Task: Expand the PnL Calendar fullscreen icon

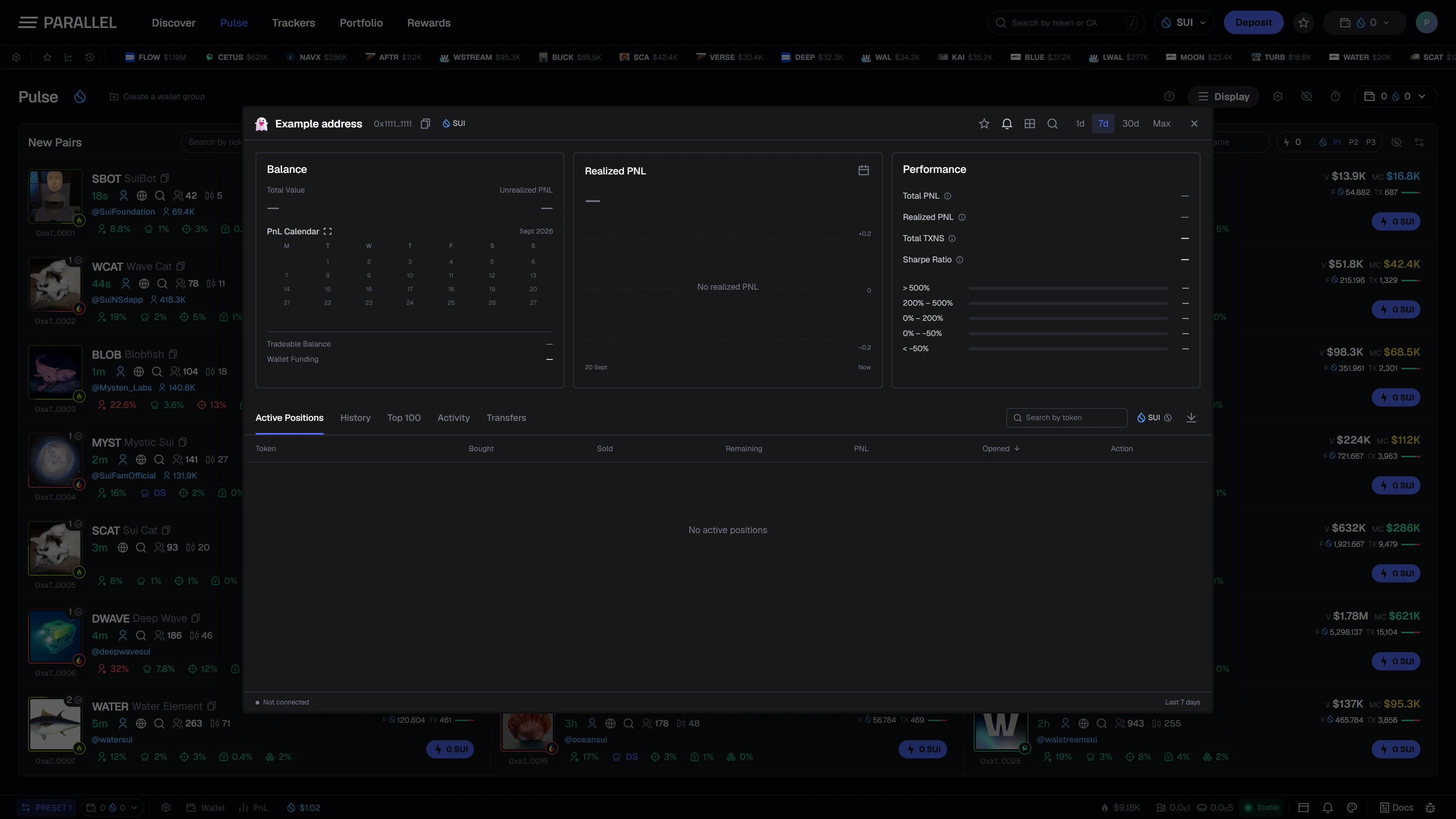Action: click(328, 231)
